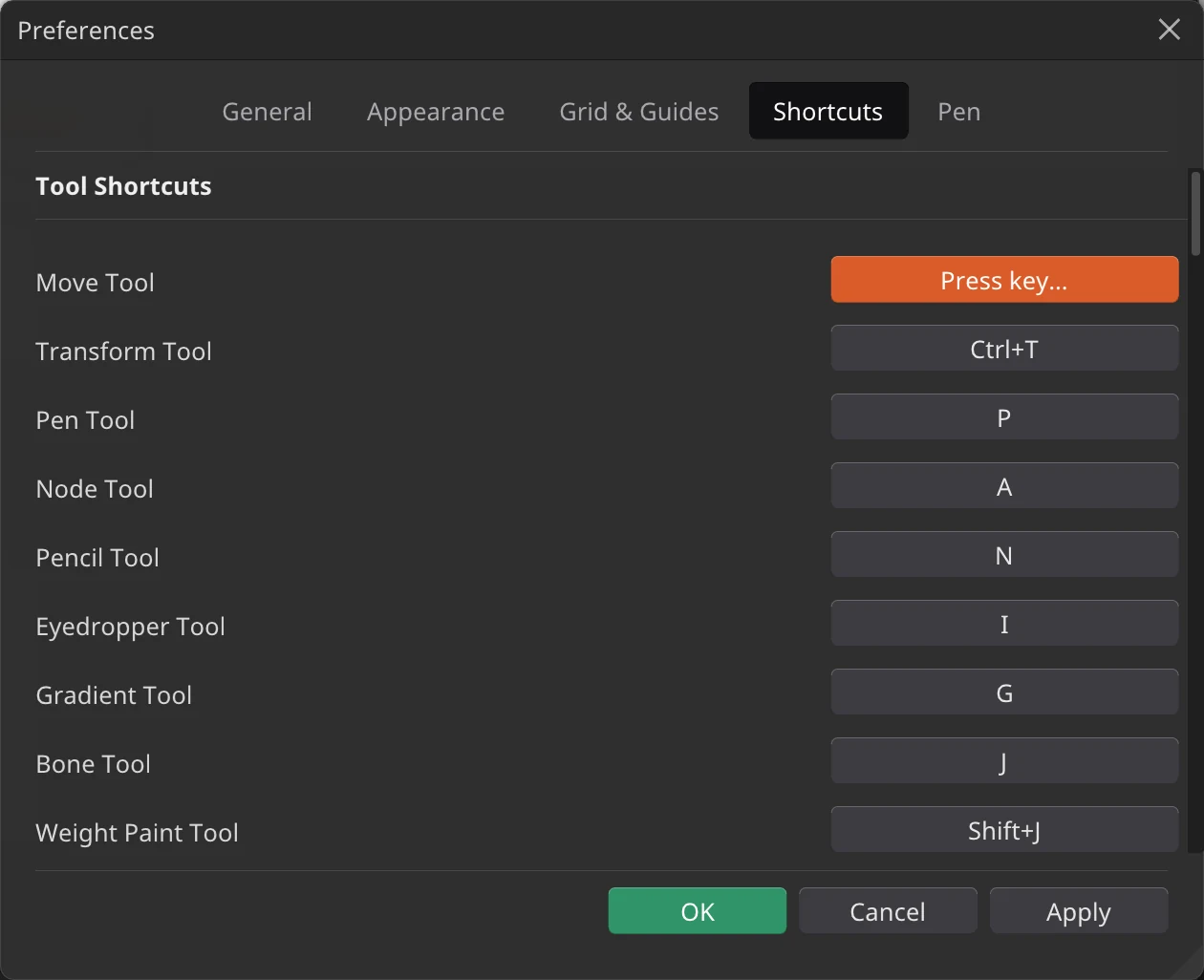Image resolution: width=1204 pixels, height=980 pixels.
Task: Select the Shortcuts tab
Action: click(828, 112)
